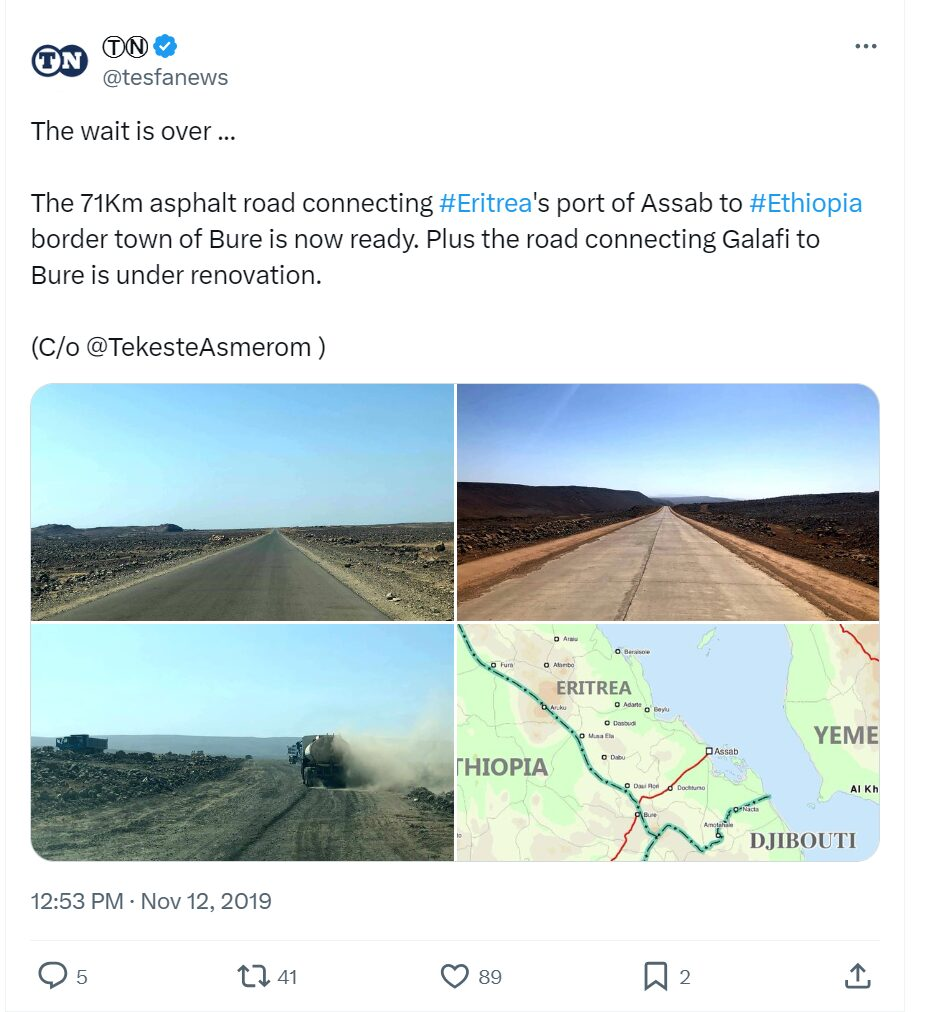
Task: Like the tweet with the heart icon
Action: tap(455, 975)
